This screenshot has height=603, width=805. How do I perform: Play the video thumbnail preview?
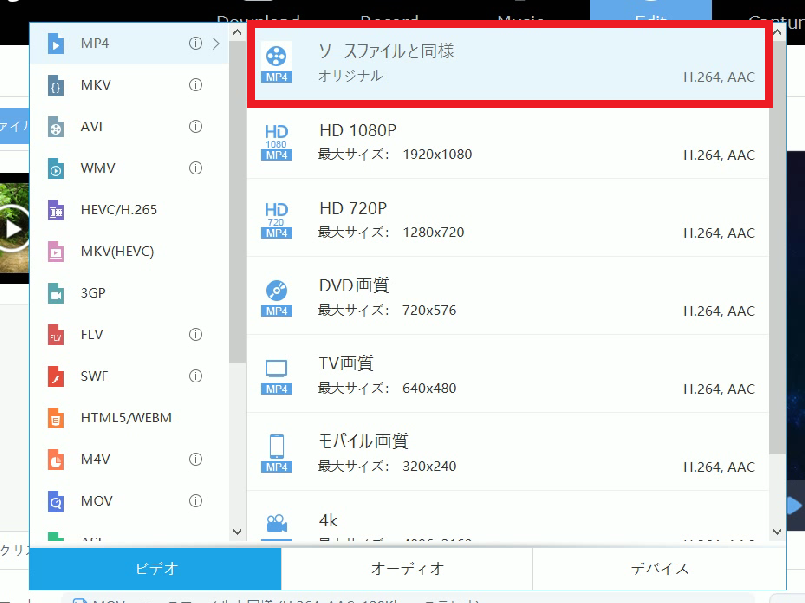(x=12, y=228)
